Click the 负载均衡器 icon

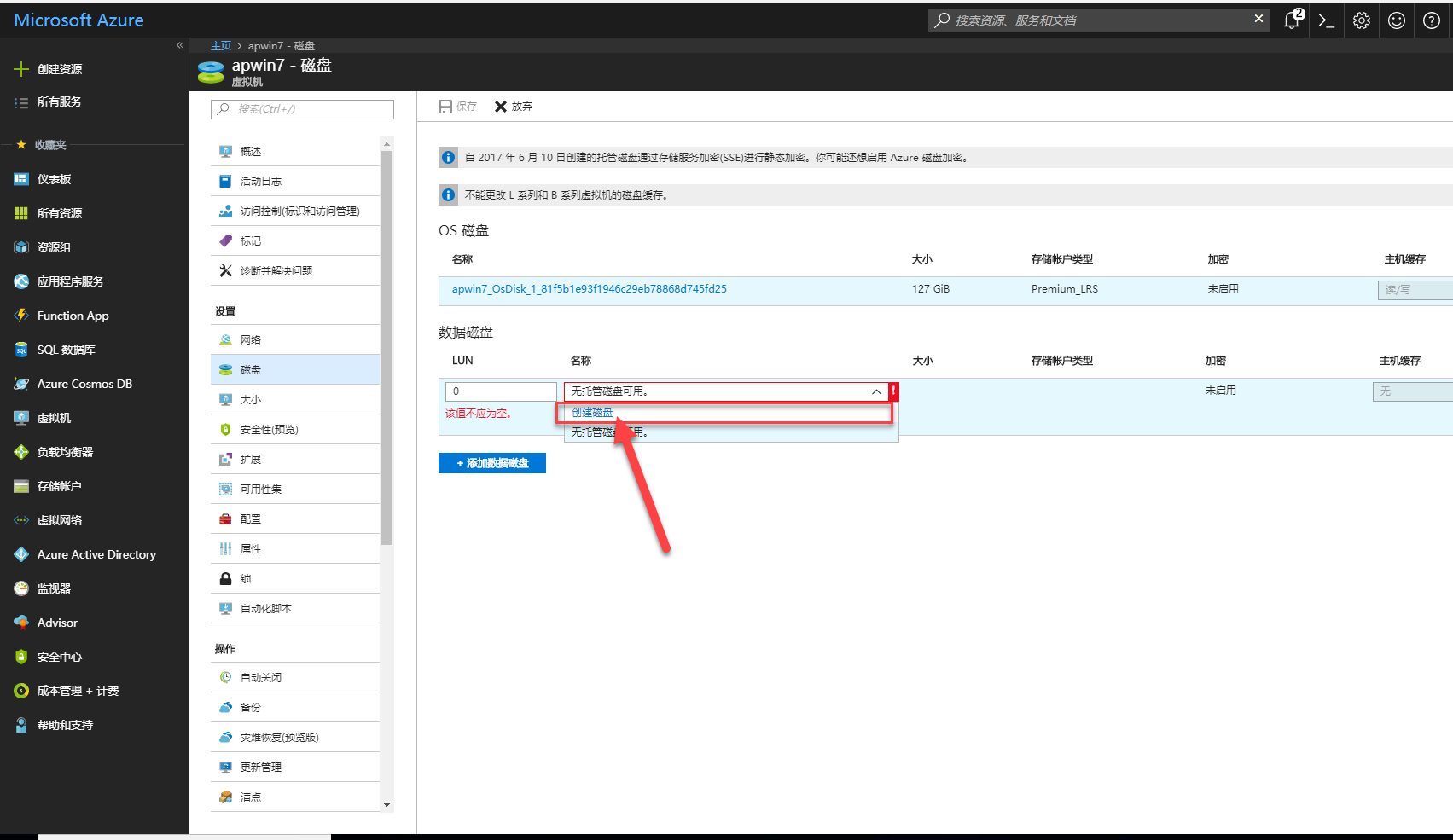(x=21, y=452)
